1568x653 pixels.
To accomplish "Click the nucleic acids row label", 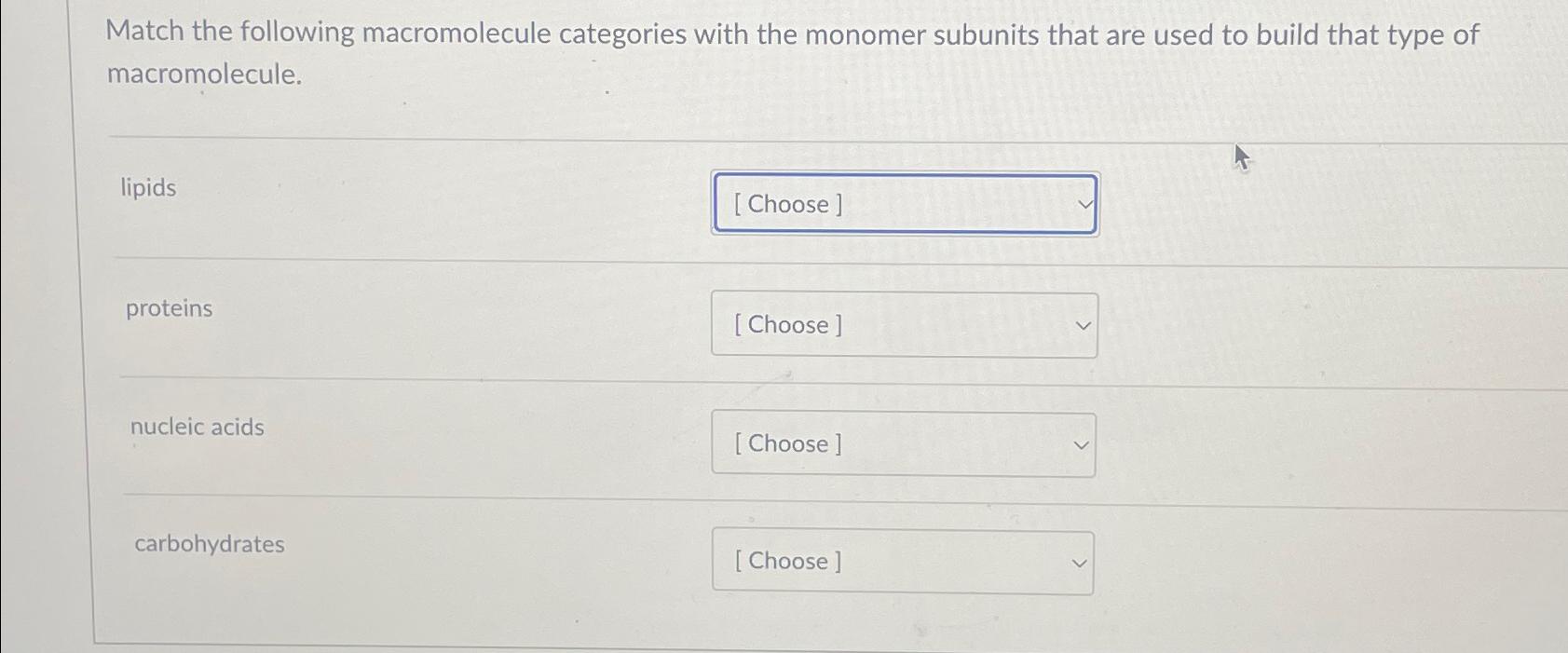I will click(197, 428).
